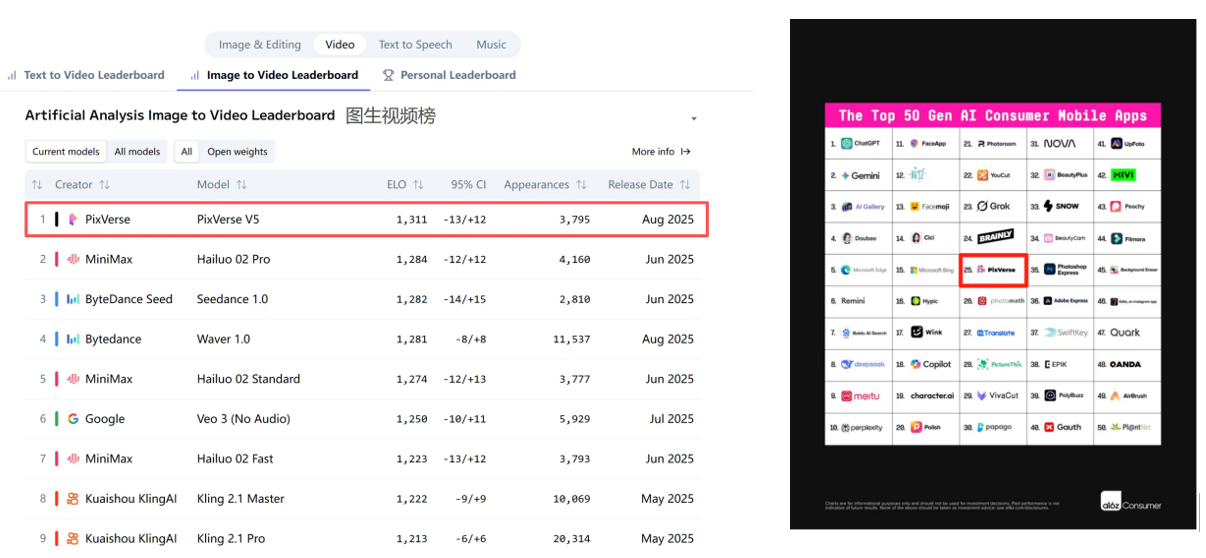Click the BRAINLY entry in Top 50 chart
Viewport: 1206px width, 558px height.
point(994,237)
